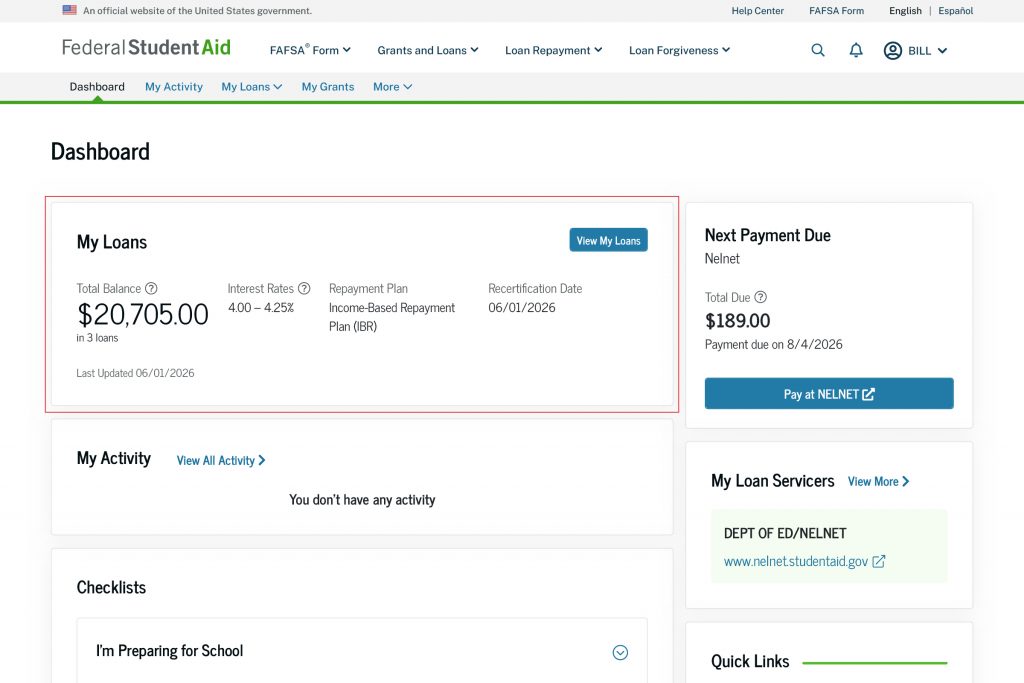Open View More loan servicers link
1024x683 pixels.
click(x=878, y=481)
